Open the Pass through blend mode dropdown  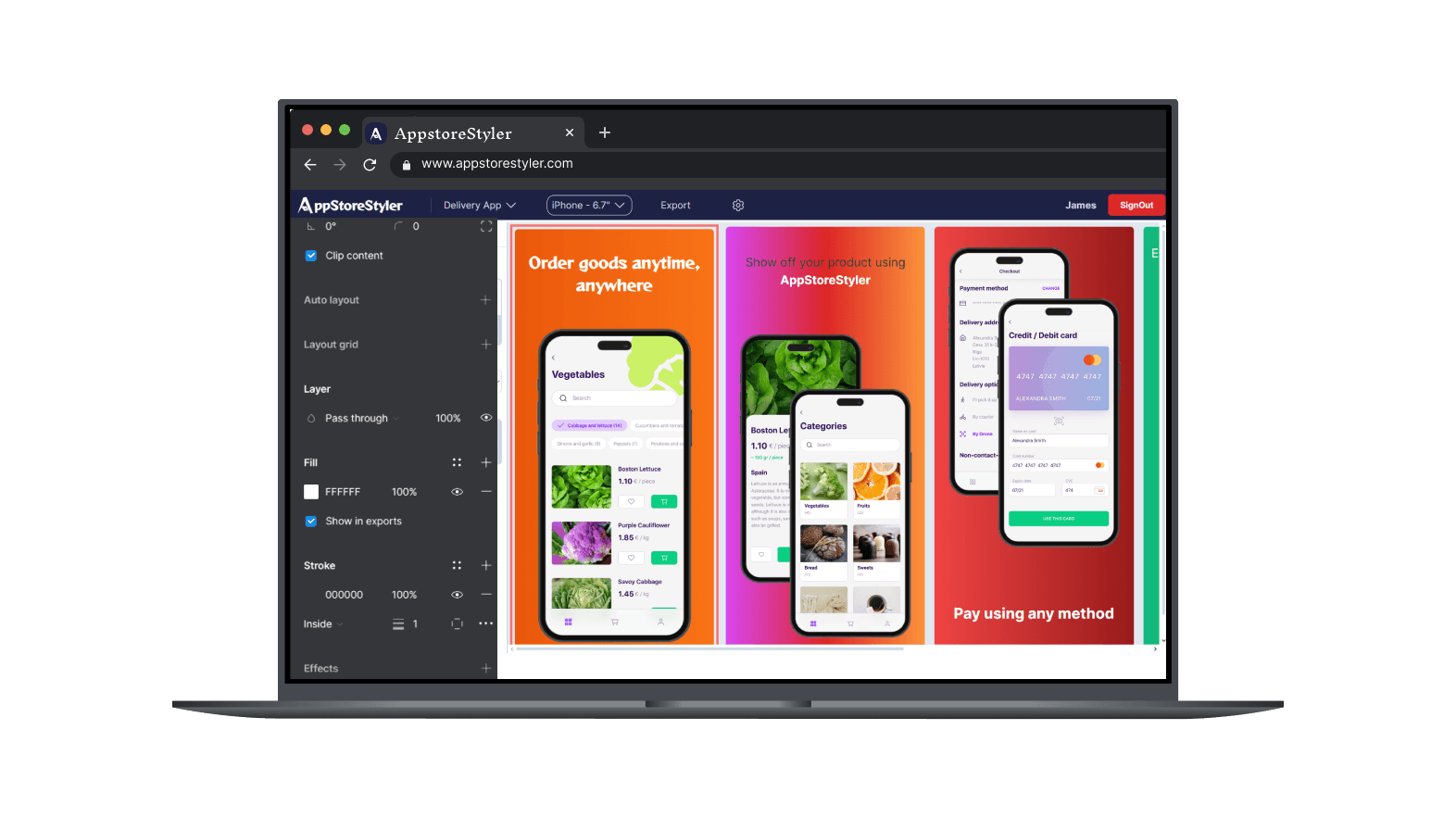[361, 419]
